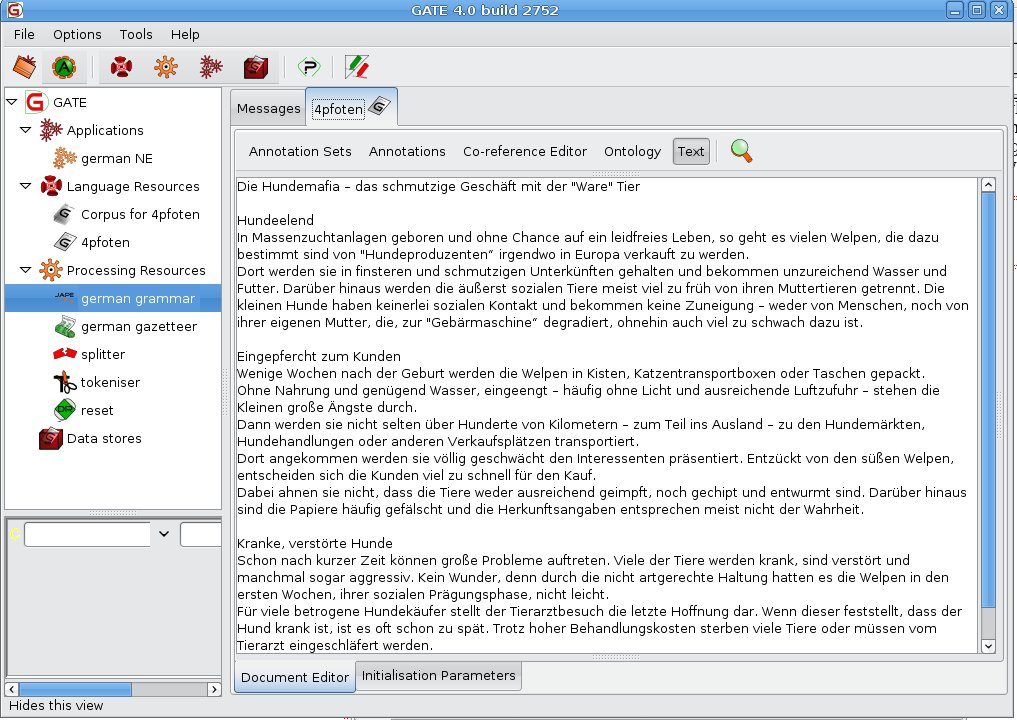Click the heading 'Eingepfercht zum Kunden'
The width and height of the screenshot is (1017, 720).
318,356
